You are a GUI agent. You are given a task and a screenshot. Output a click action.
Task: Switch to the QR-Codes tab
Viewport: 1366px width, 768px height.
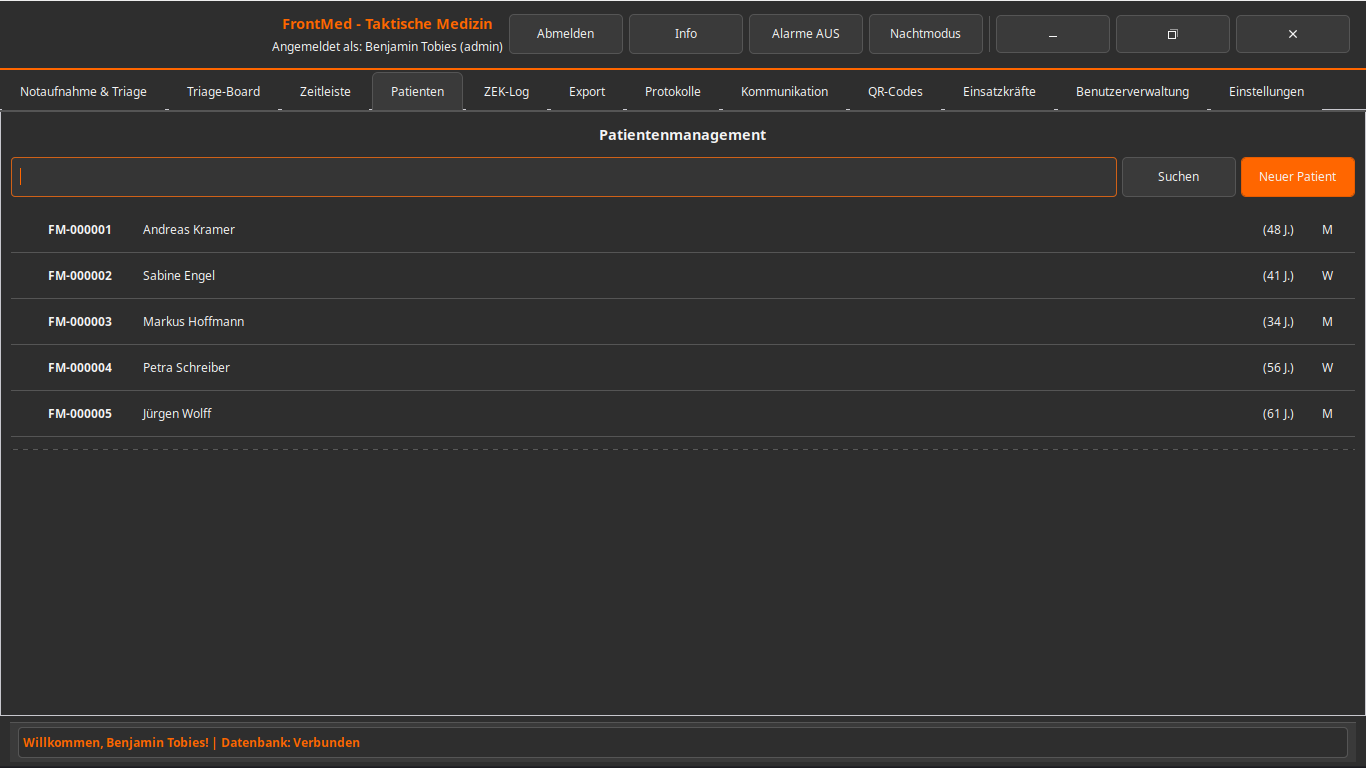(x=895, y=92)
